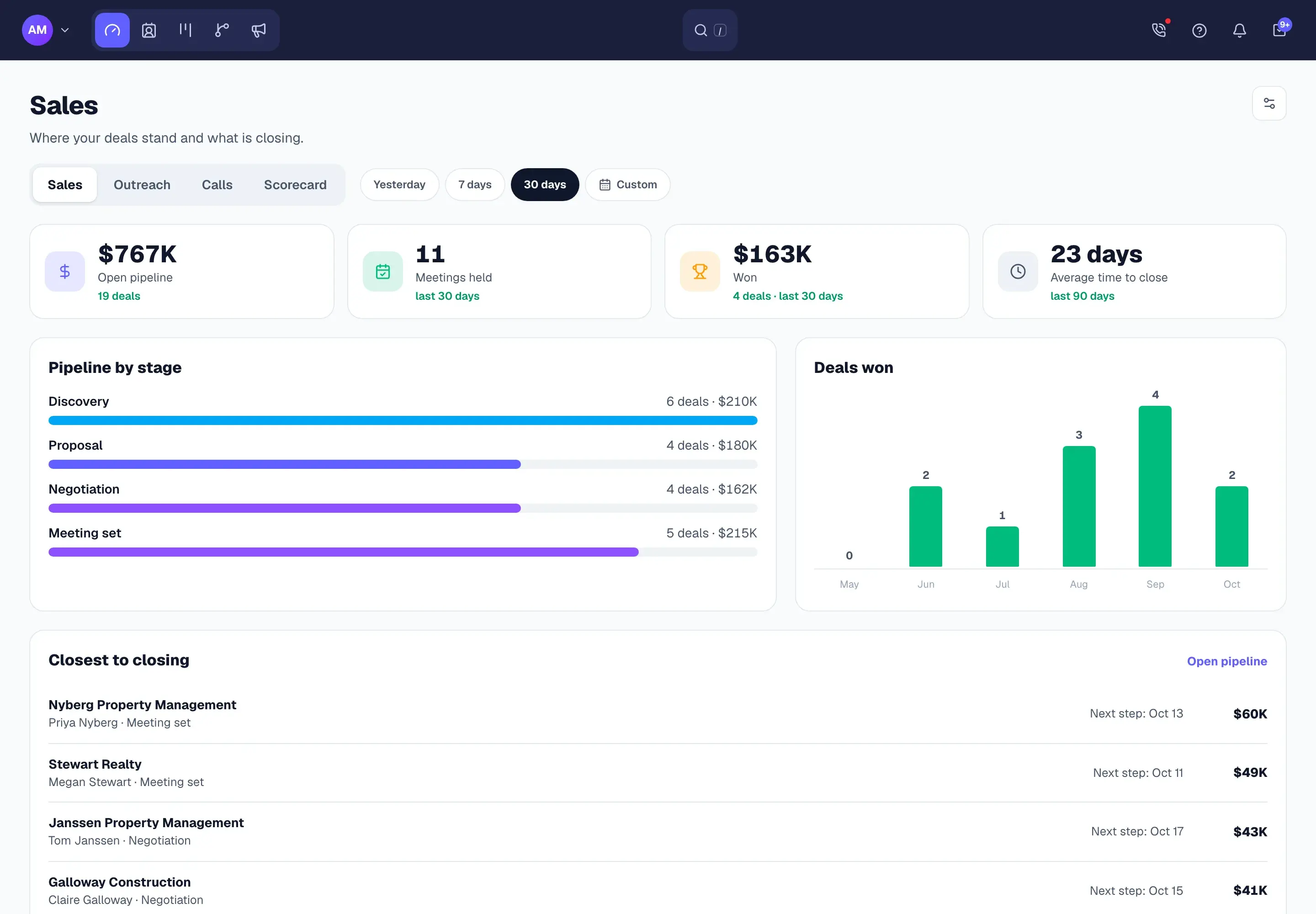Screen dimensions: 1316x914
Task: Open the phone calls icon
Action: click(1159, 30)
